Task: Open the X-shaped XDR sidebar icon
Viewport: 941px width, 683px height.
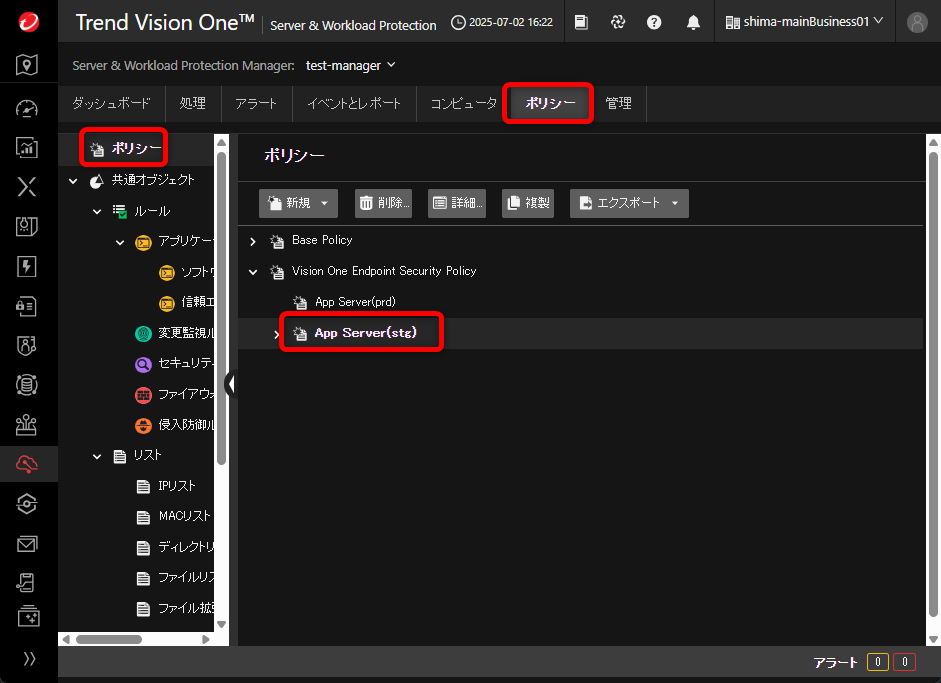Action: 27,187
